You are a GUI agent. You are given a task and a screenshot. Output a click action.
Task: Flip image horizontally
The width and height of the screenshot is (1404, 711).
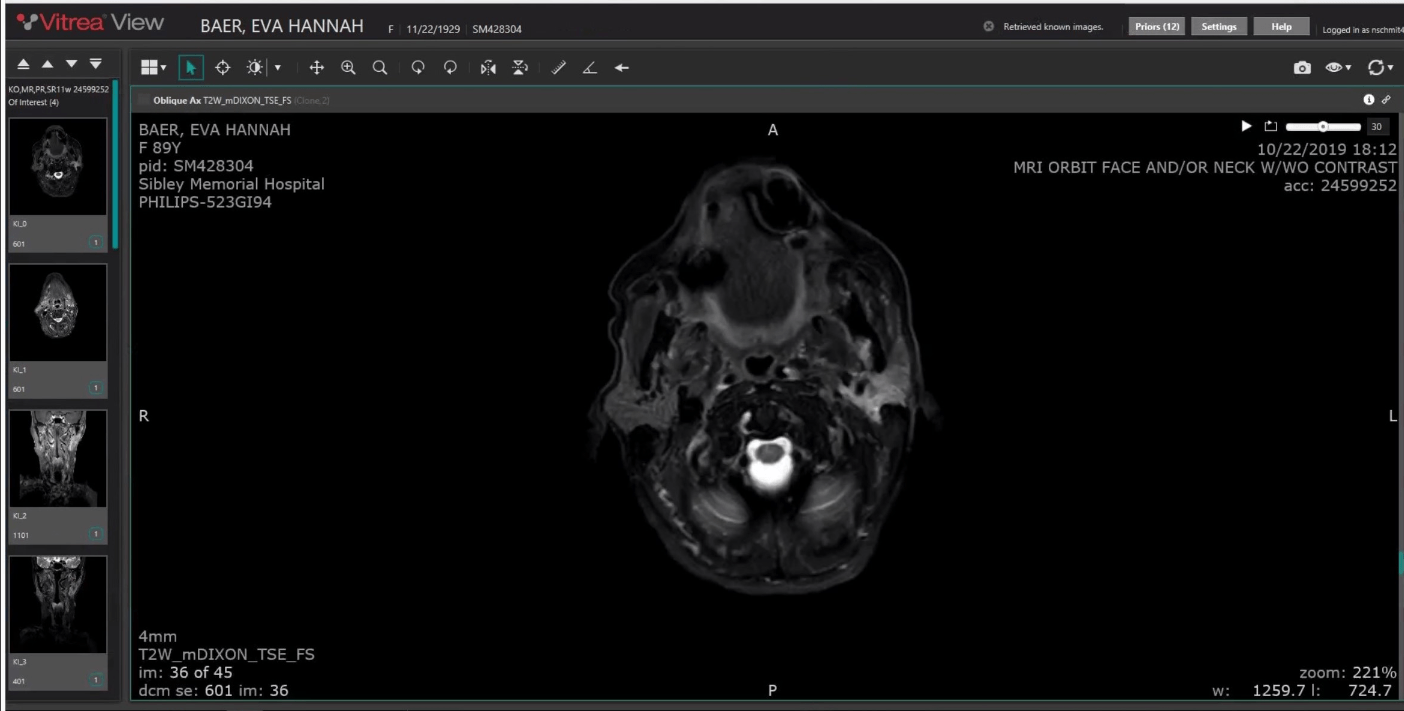pos(488,67)
